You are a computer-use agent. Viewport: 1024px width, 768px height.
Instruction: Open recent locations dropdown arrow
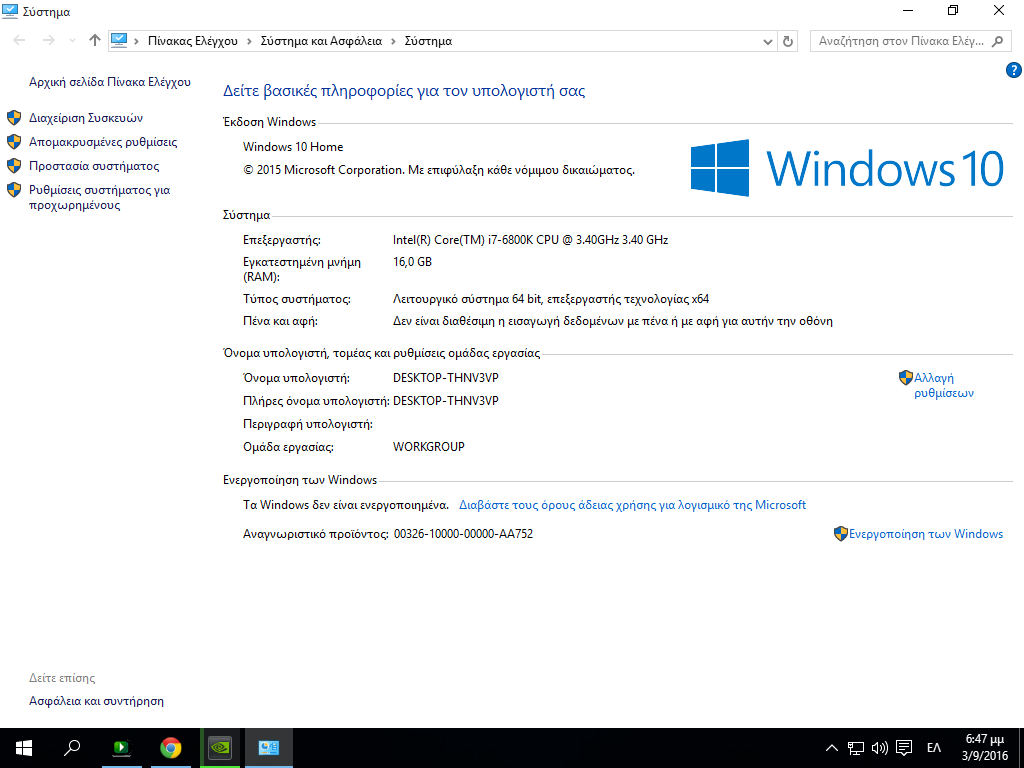click(x=72, y=40)
